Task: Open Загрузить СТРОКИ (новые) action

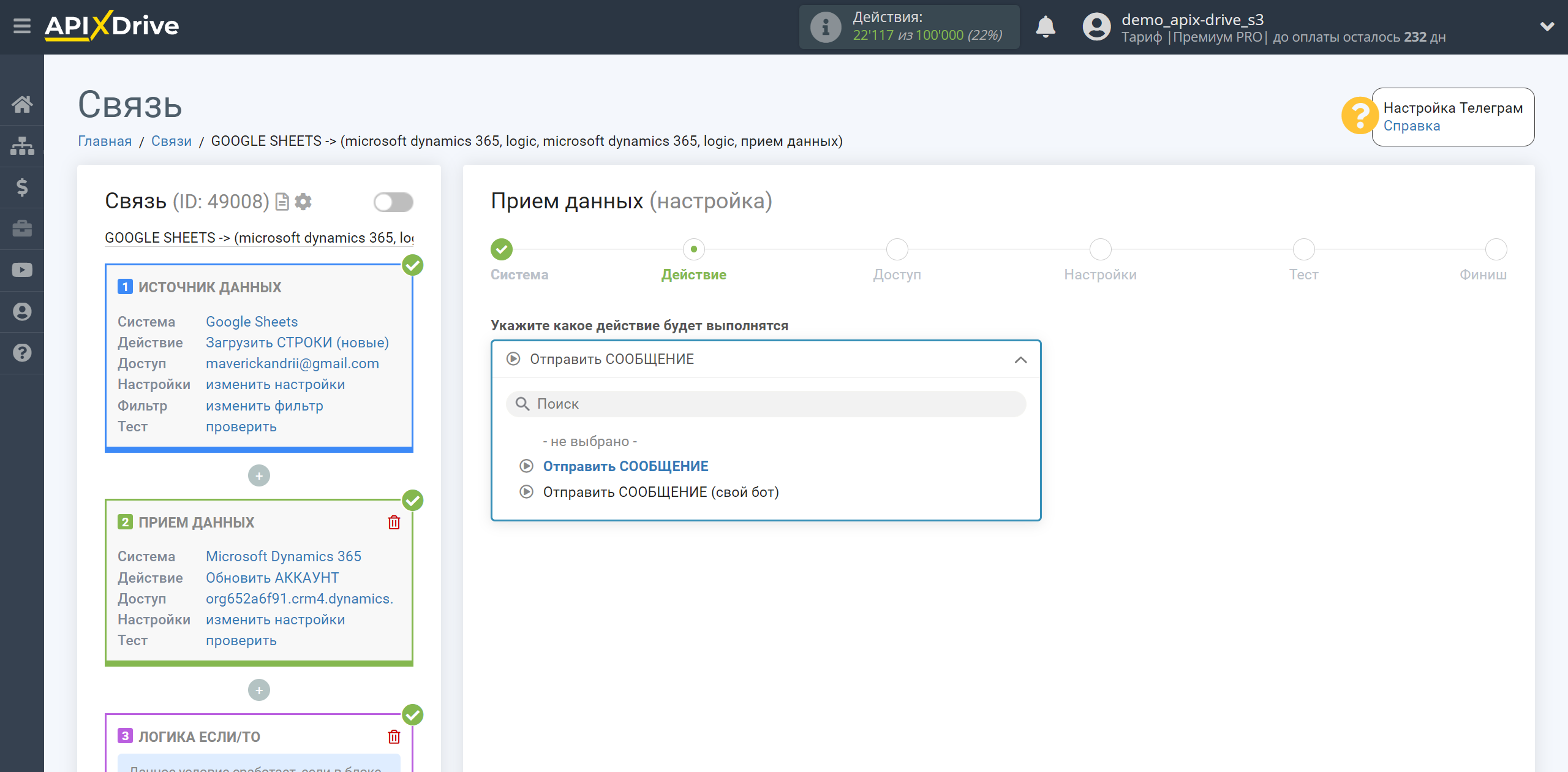Action: (x=297, y=342)
